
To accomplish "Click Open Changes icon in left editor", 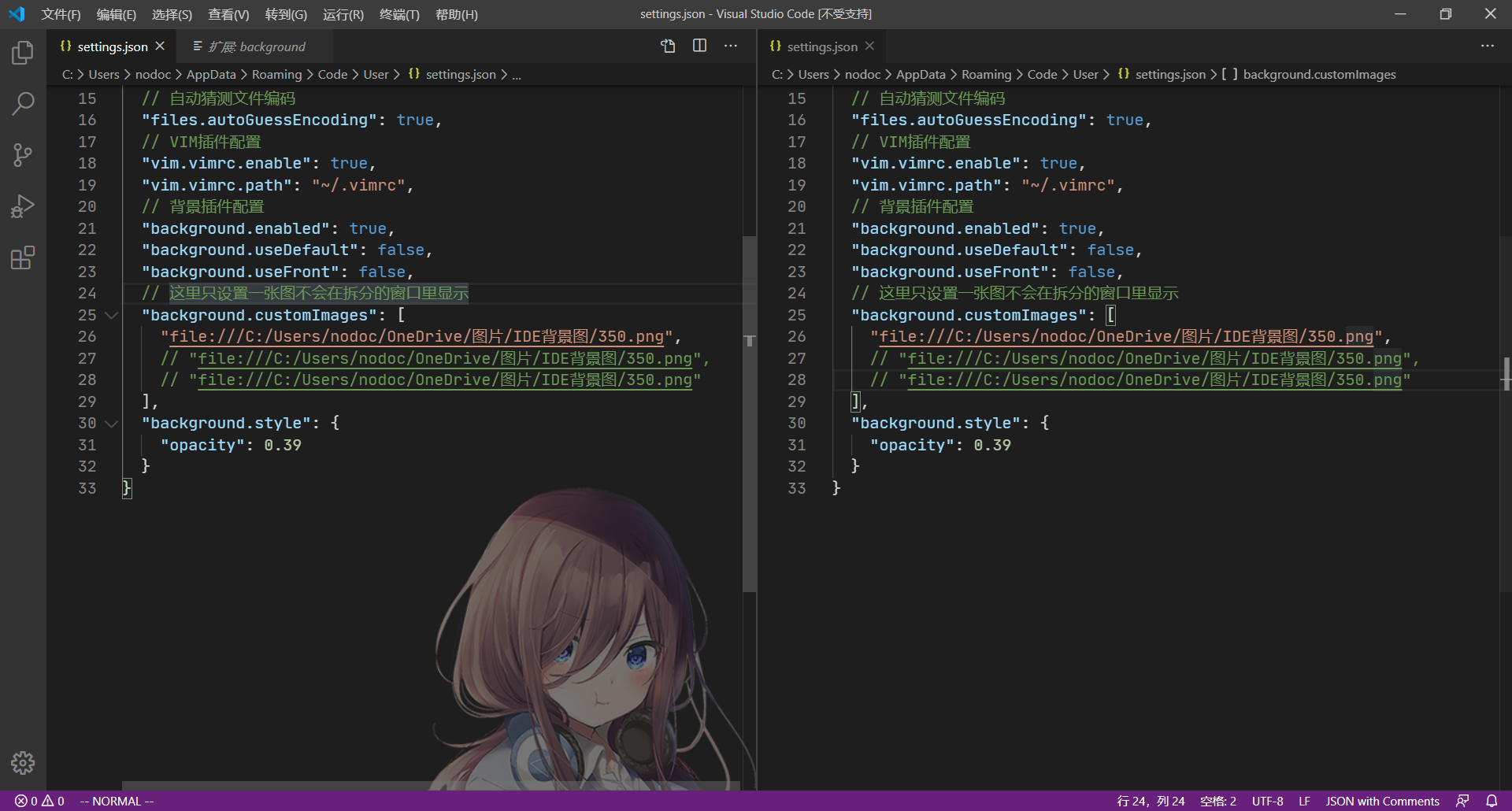I will coord(668,46).
